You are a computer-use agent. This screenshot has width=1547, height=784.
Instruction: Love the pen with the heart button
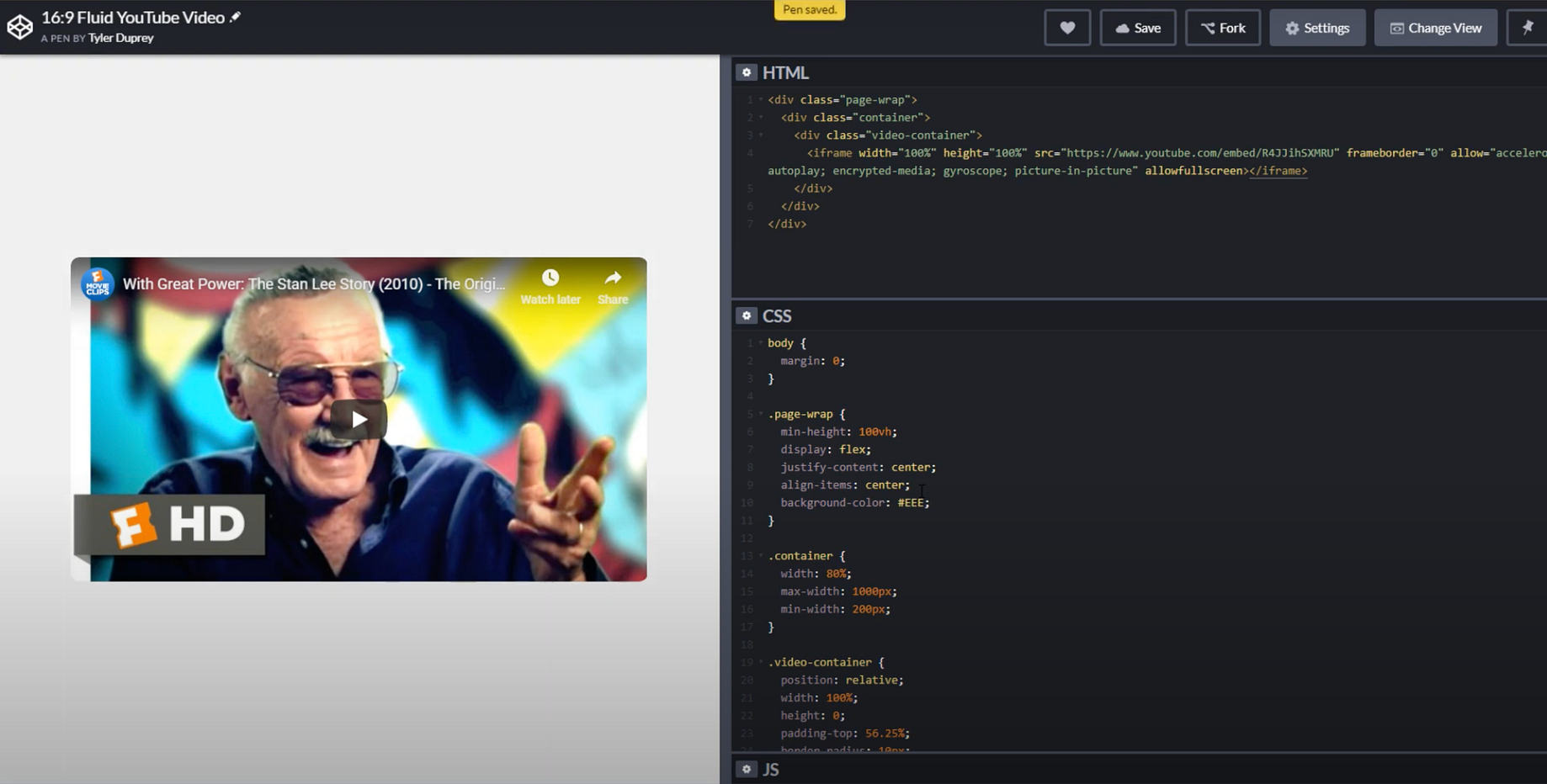pos(1067,28)
